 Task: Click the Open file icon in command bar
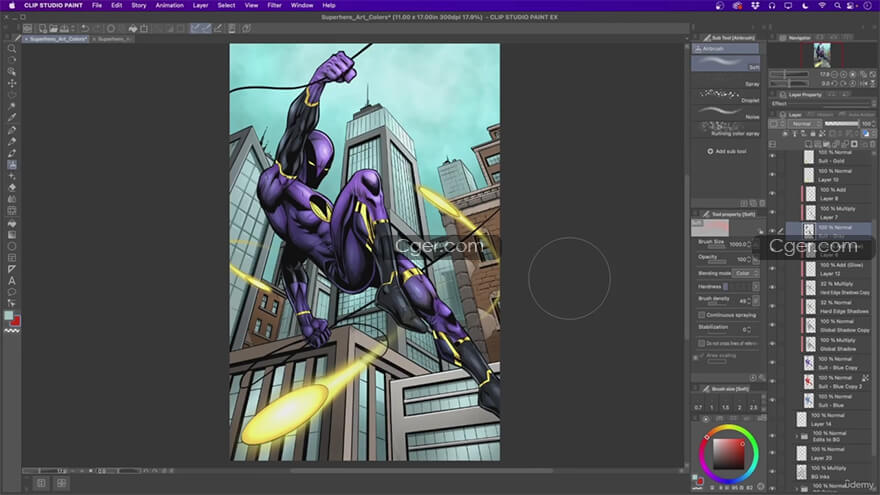click(53, 29)
